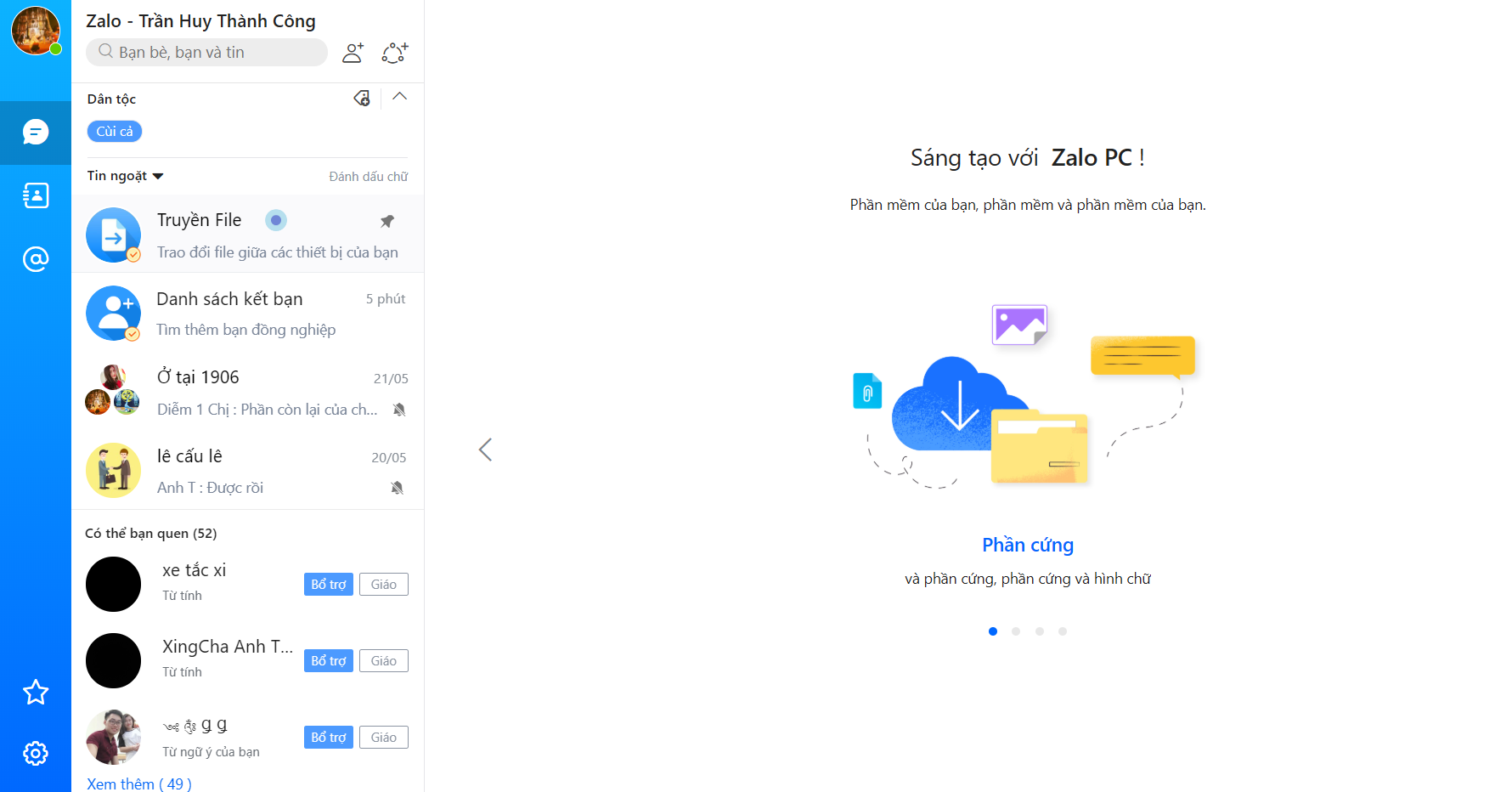Toggle mute bell on lê cấu lê chat
This screenshot has height=792, width=1512.
pos(397,488)
